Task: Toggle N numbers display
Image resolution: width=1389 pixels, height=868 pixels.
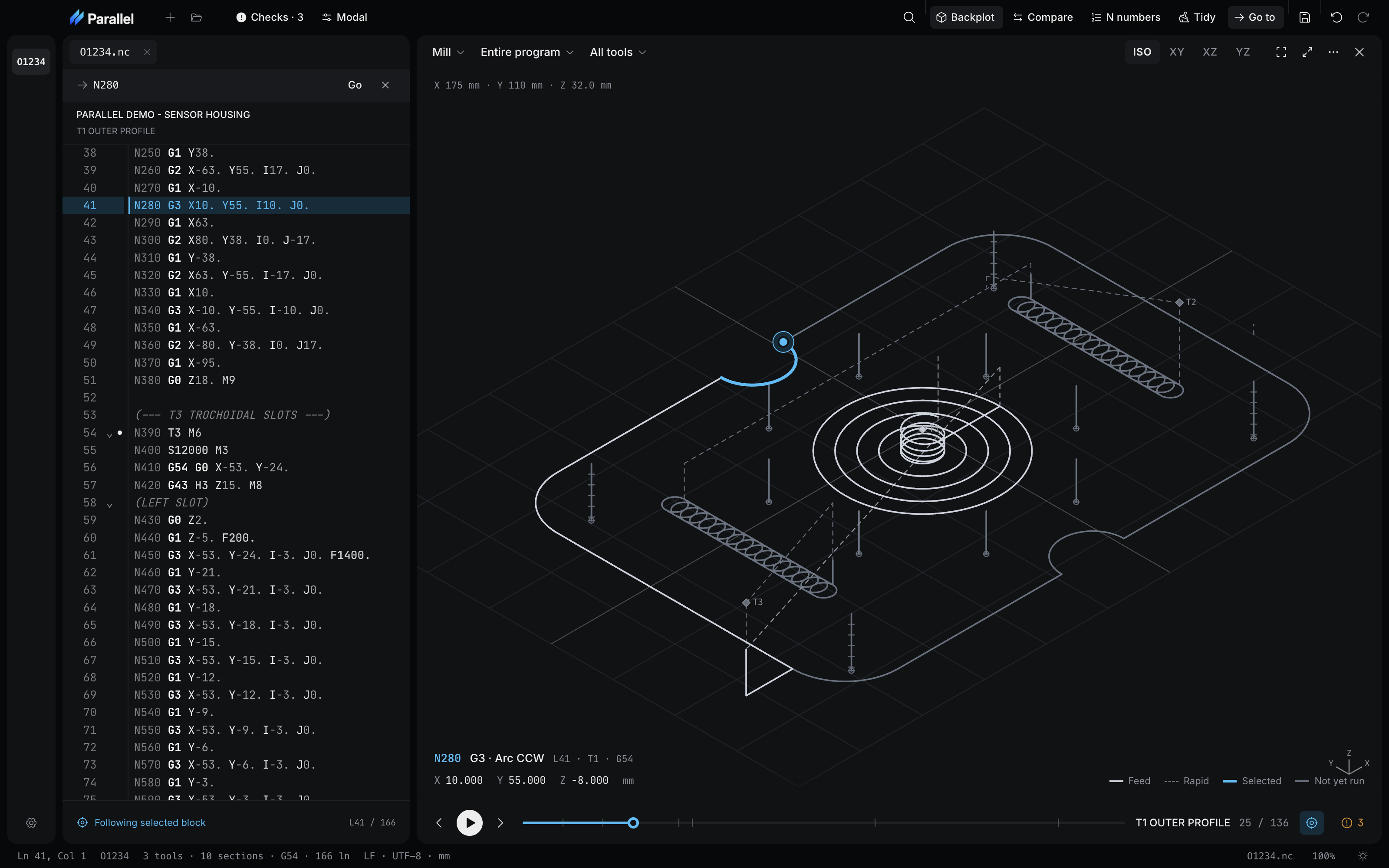Action: (1126, 17)
